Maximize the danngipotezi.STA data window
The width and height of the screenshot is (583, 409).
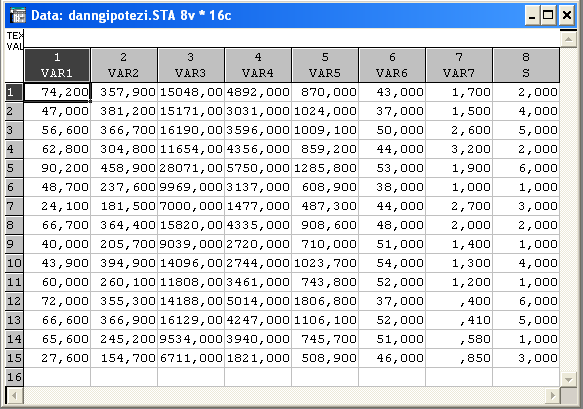coord(548,15)
